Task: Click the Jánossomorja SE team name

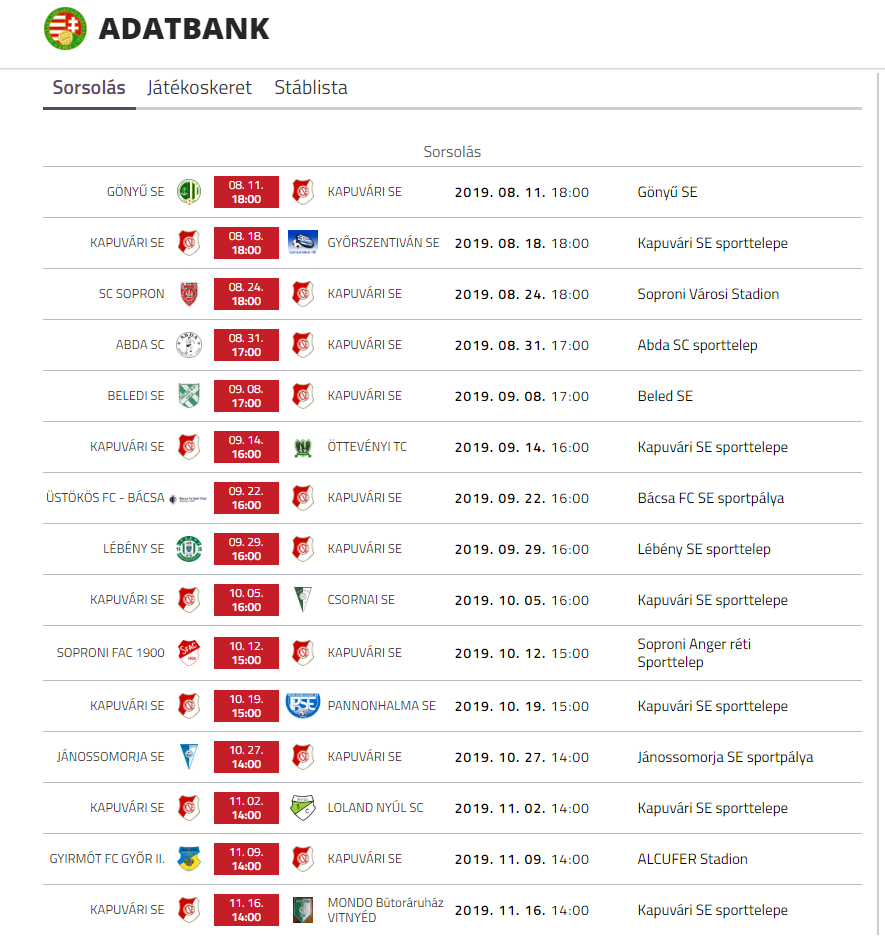Action: [x=111, y=757]
